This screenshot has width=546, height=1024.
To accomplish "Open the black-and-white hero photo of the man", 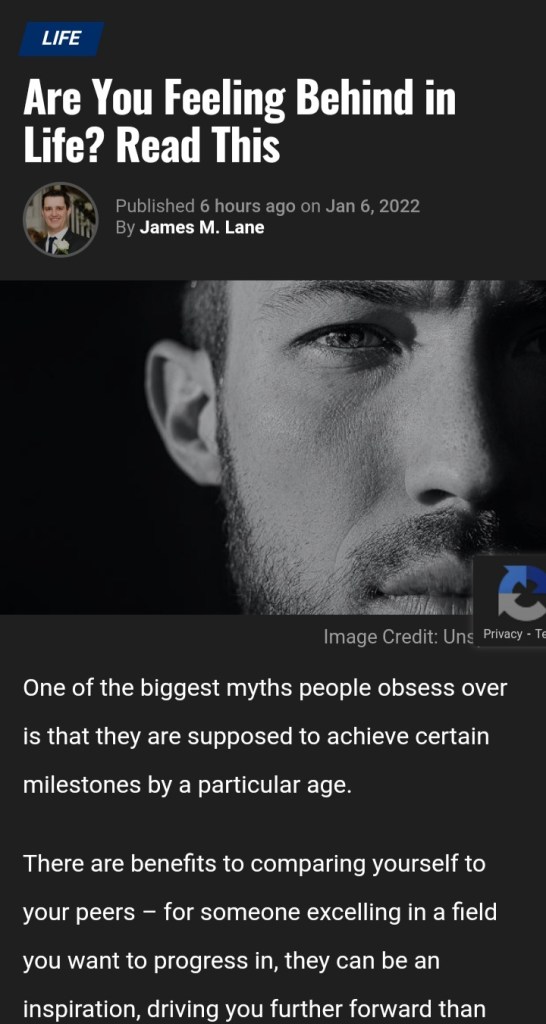I will point(273,447).
